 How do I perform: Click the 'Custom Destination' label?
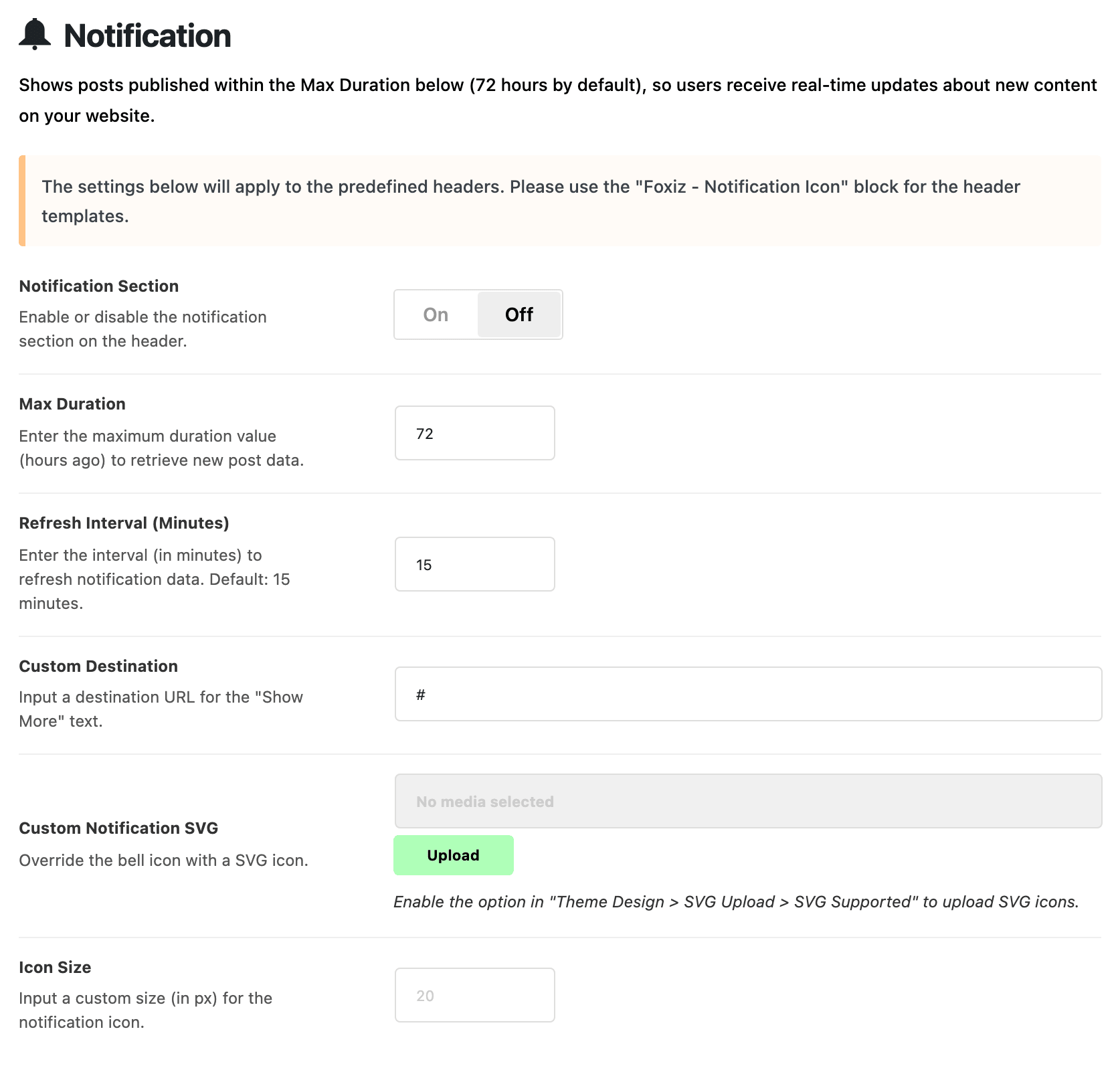click(x=98, y=666)
